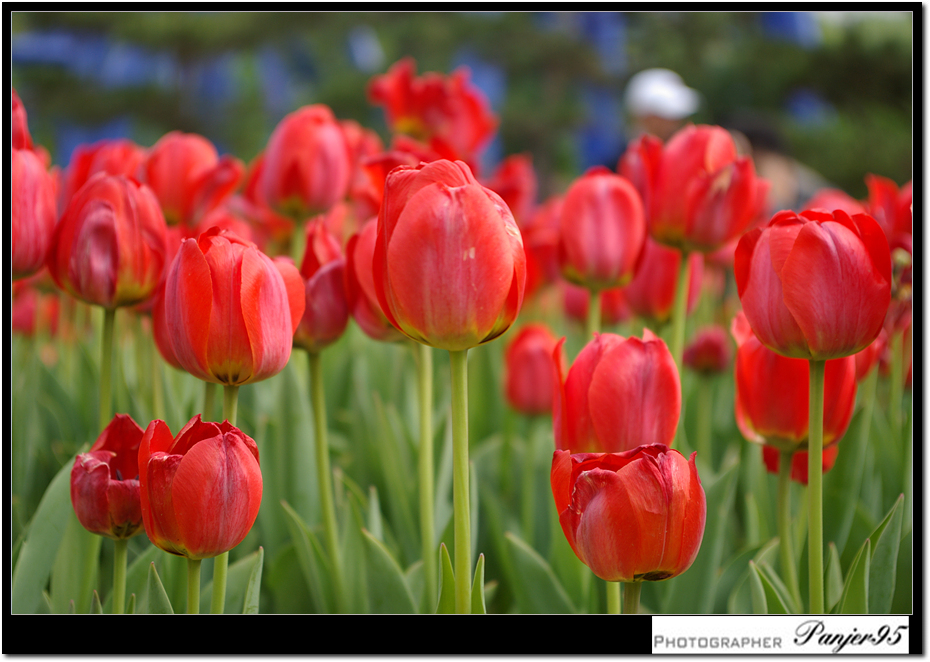Click the sharp tulip left of center bloom
Screen dimensions: 930x662
pyautogui.click(x=227, y=308)
